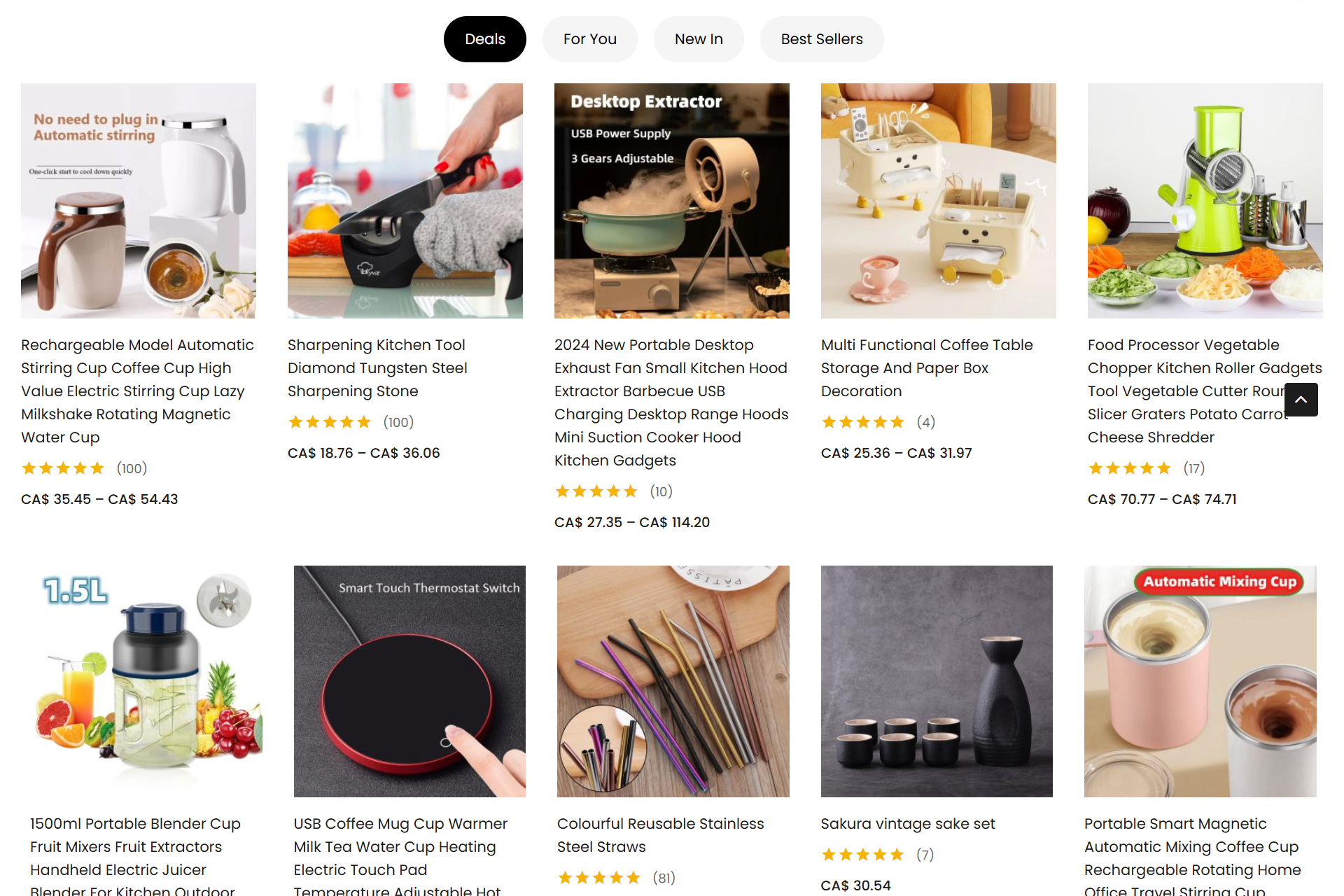This screenshot has width=1344, height=896.
Task: View the knife sharpener product photo
Action: click(405, 201)
